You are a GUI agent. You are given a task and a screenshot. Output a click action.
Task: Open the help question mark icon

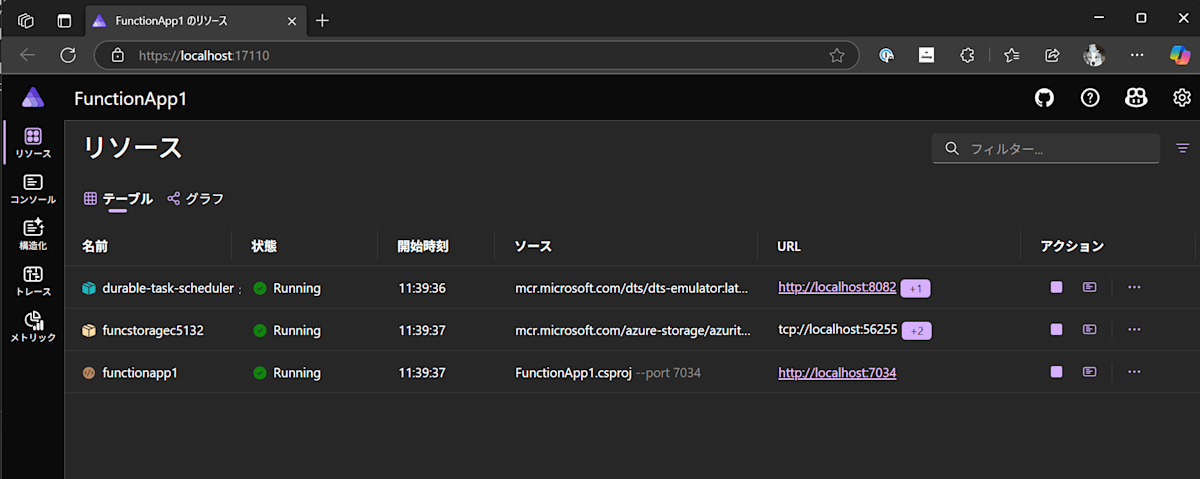click(1090, 98)
